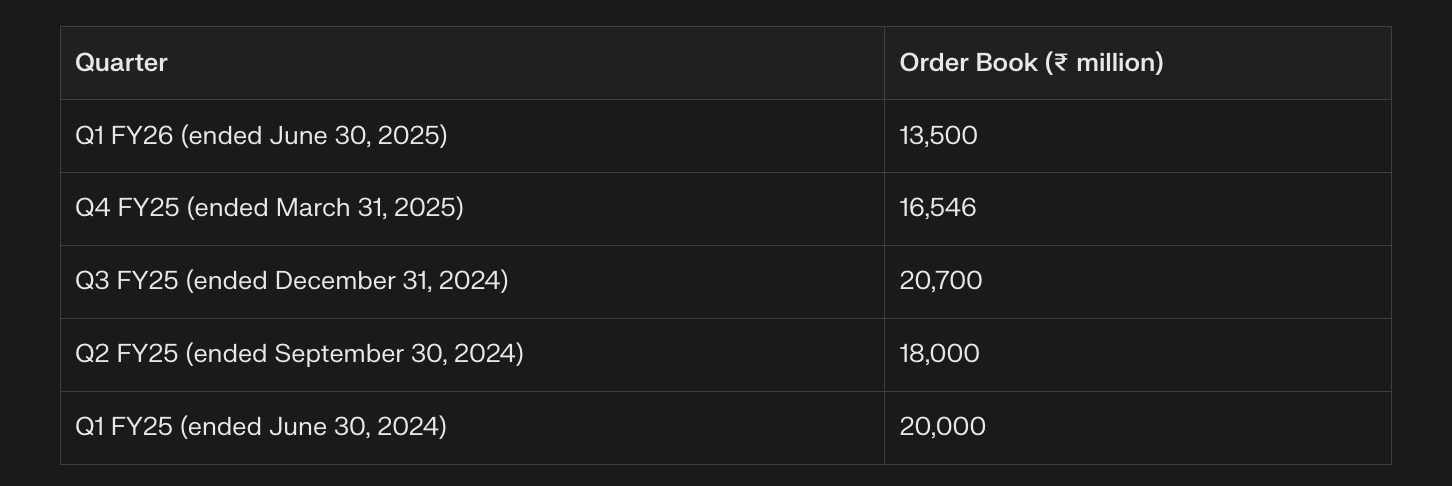The height and width of the screenshot is (486, 1452).
Task: Click the word "million" in the header
Action: click(x=1116, y=63)
